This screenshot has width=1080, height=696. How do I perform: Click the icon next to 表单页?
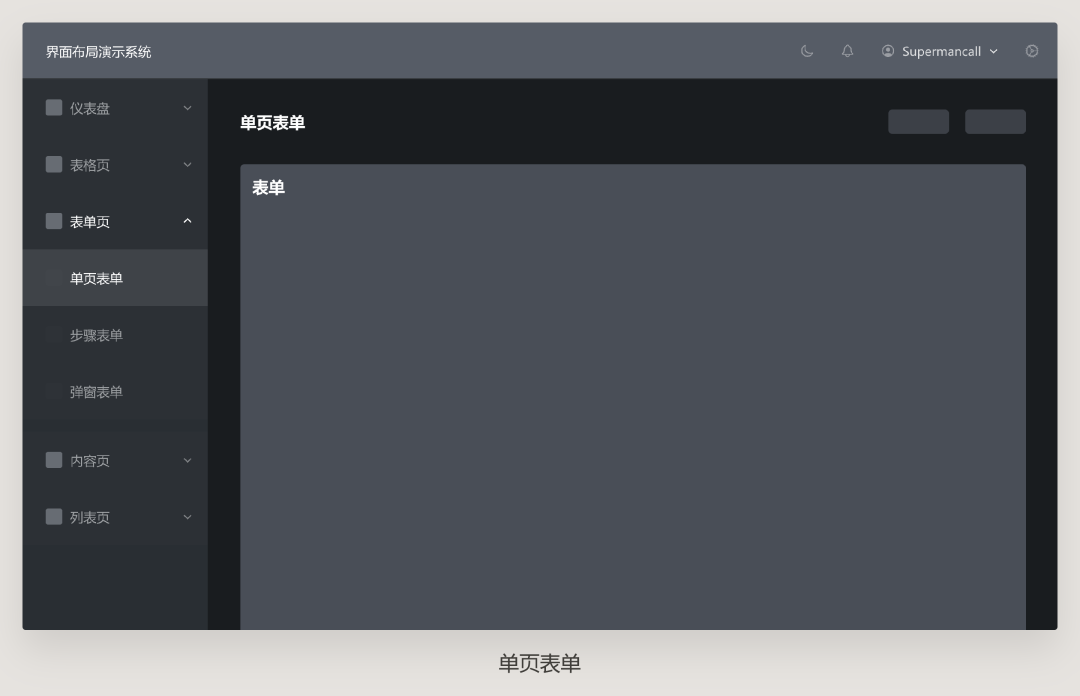54,221
